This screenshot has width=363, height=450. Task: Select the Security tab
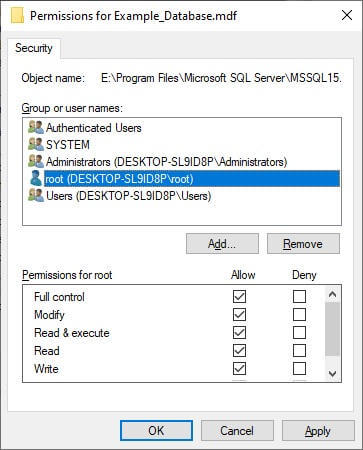click(x=34, y=48)
